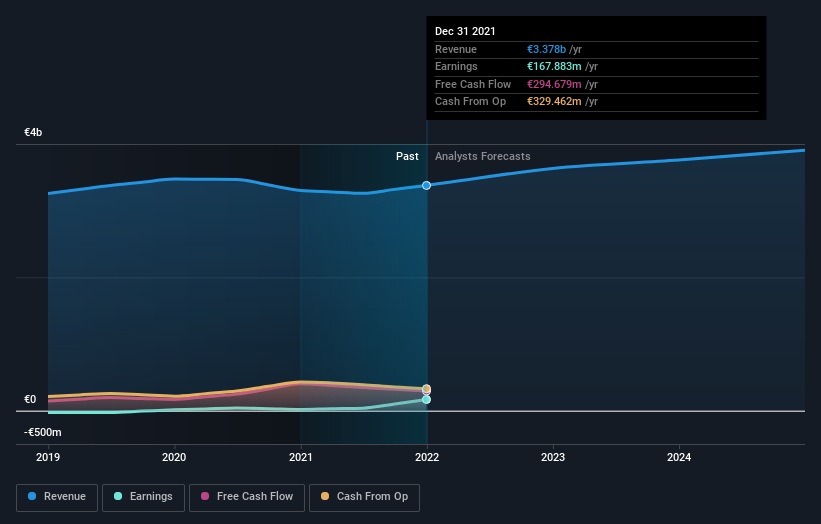Click the €0 y-axis label
The width and height of the screenshot is (821, 524).
pos(30,399)
